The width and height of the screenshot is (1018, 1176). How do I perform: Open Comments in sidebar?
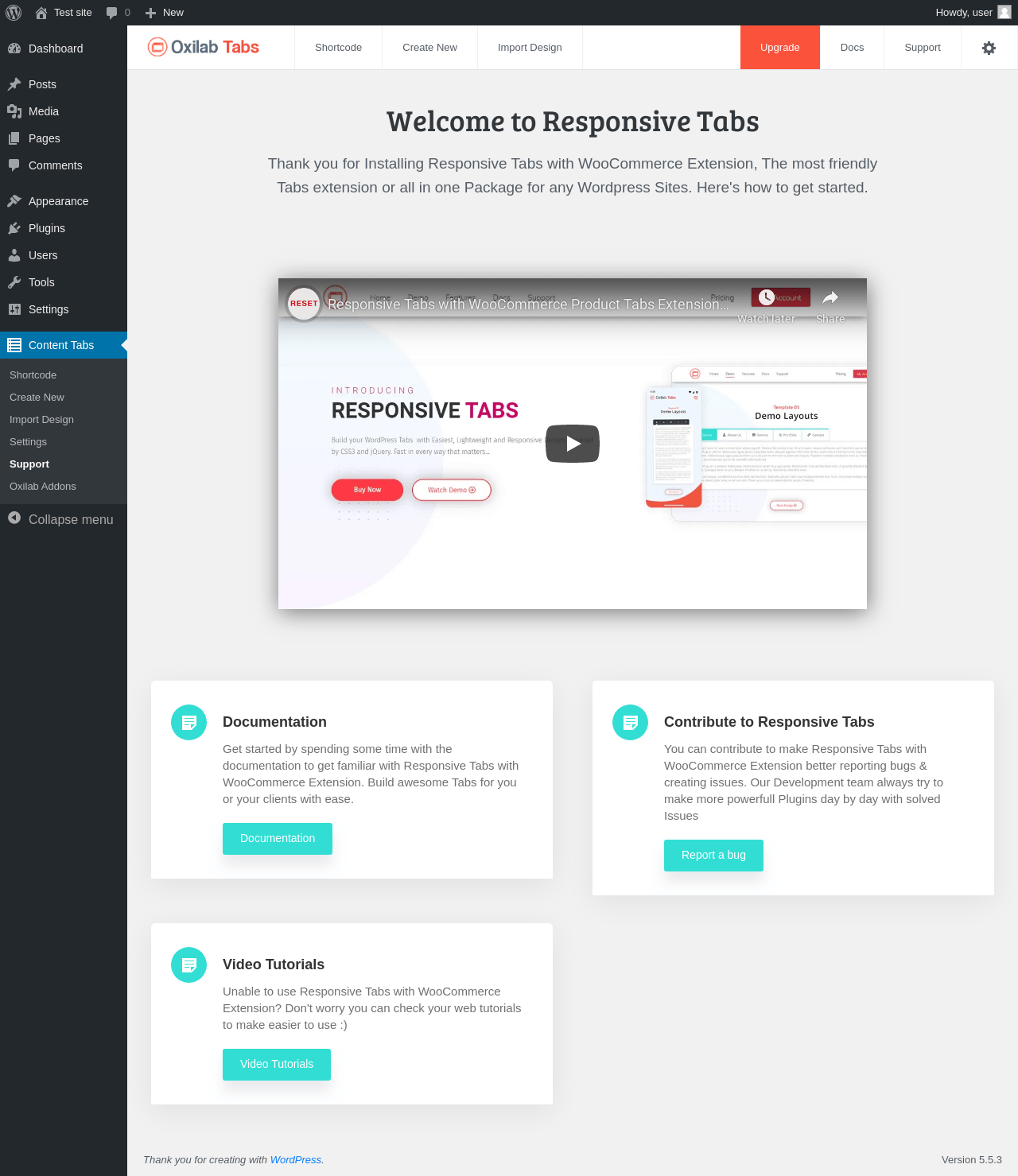pos(64,165)
